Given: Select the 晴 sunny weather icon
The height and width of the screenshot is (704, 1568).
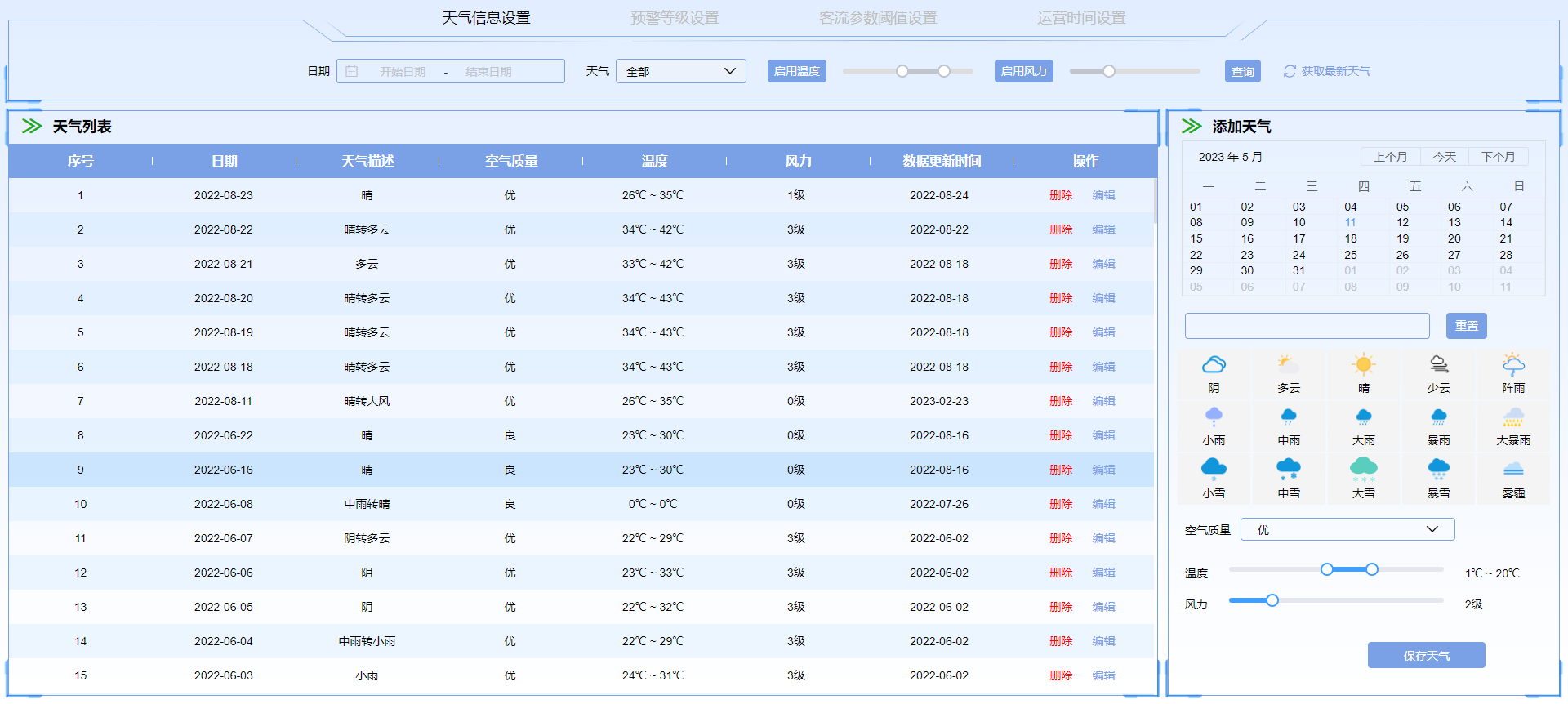Looking at the screenshot, I should coord(1363,364).
